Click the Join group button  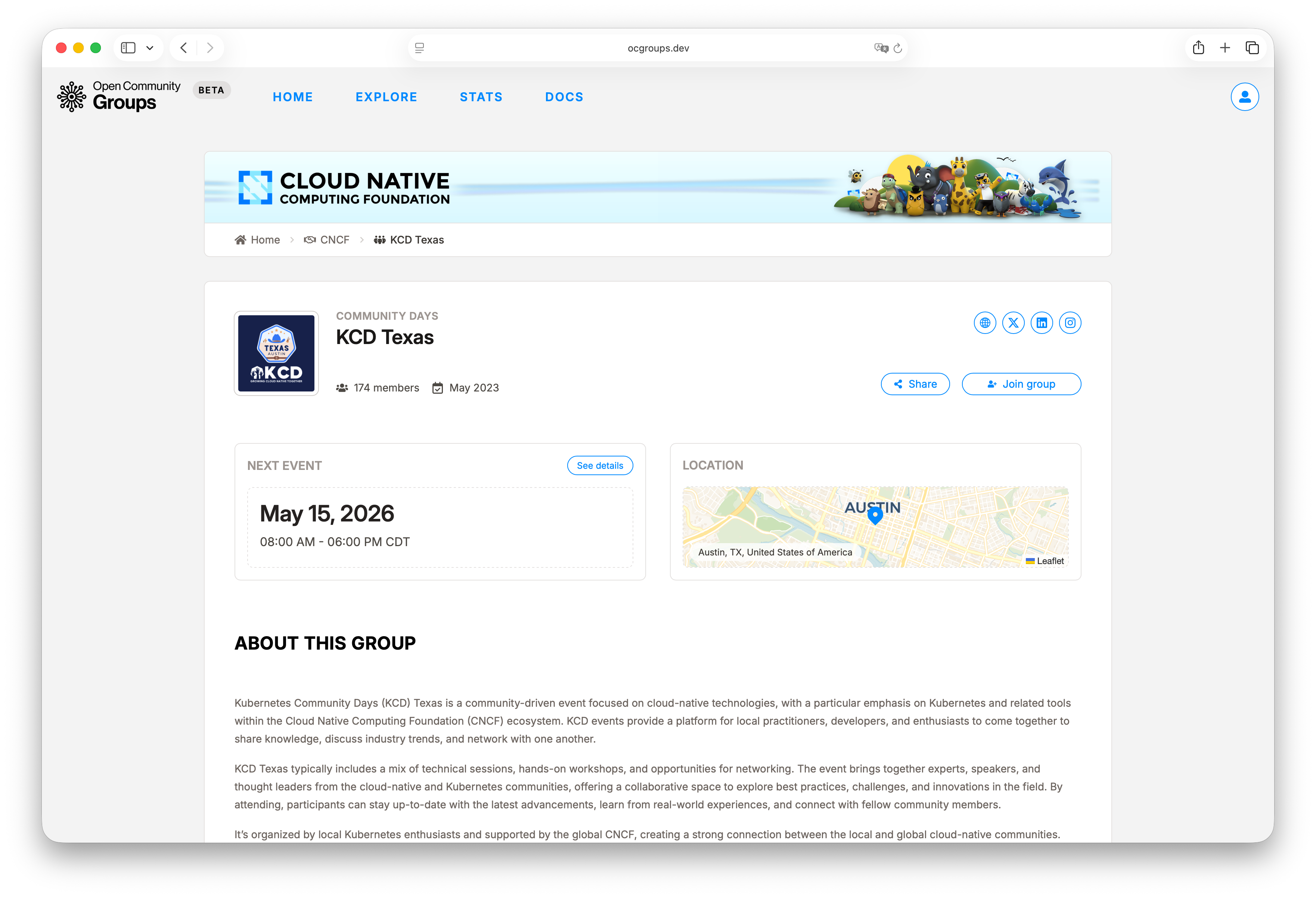pos(1021,384)
